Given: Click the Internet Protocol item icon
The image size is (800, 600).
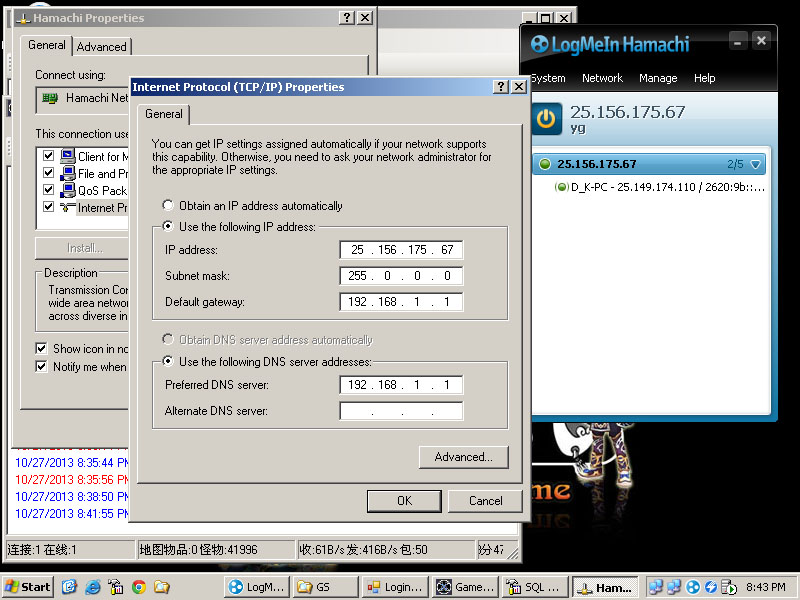Looking at the screenshot, I should pos(67,207).
